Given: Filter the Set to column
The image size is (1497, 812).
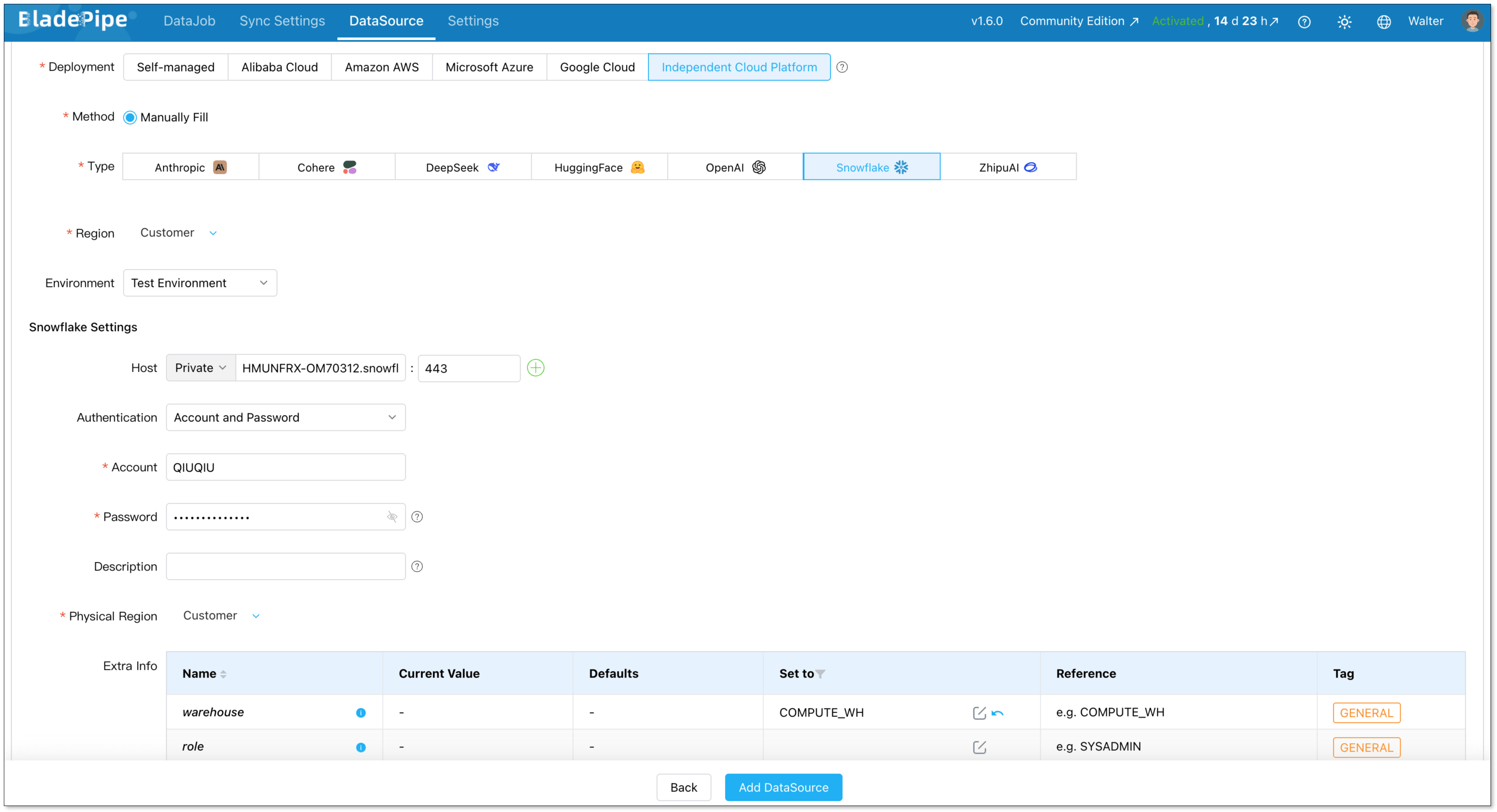Looking at the screenshot, I should [x=820, y=674].
